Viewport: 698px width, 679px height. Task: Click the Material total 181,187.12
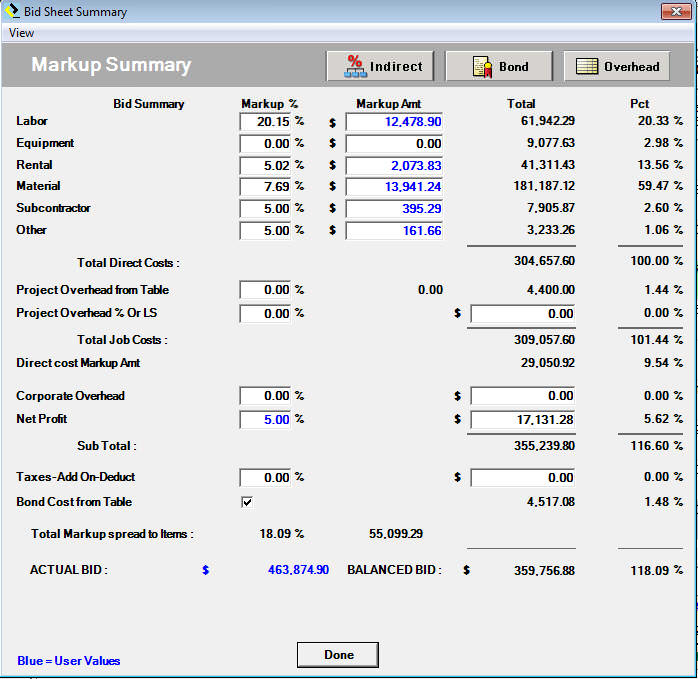[x=544, y=186]
